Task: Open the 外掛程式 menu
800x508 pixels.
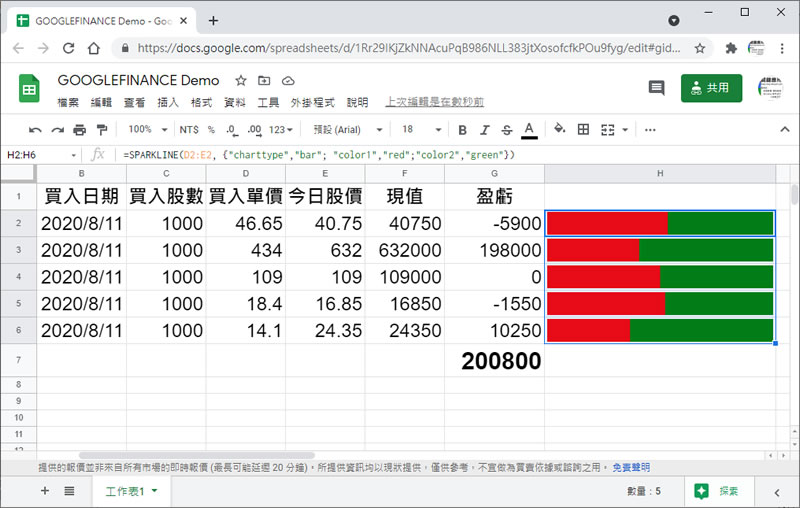Action: click(x=312, y=103)
